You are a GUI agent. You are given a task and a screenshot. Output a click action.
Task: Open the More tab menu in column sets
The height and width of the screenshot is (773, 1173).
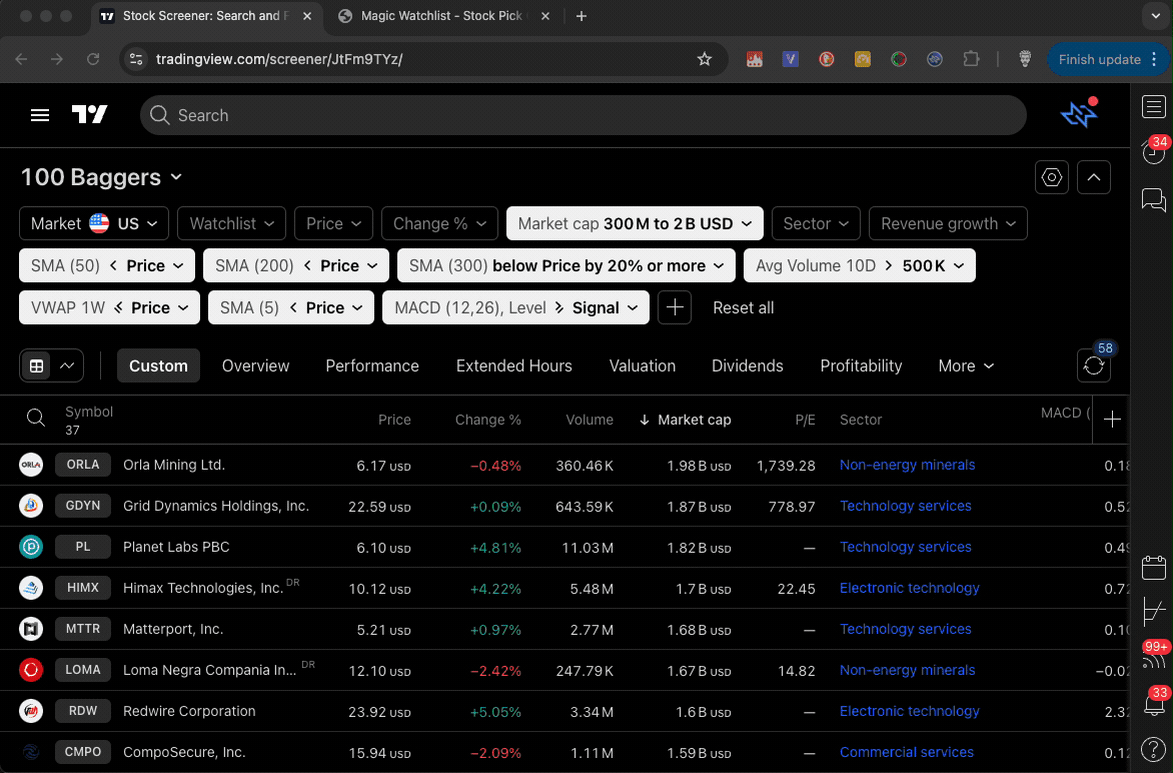coord(965,366)
